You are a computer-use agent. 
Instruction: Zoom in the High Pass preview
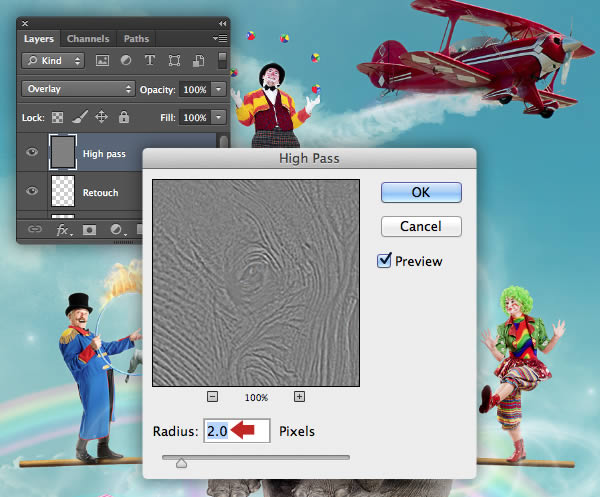pyautogui.click(x=299, y=396)
